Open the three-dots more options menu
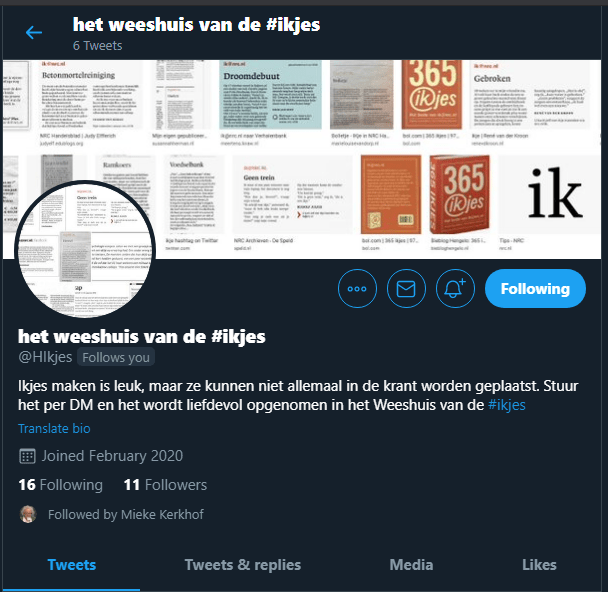This screenshot has width=608, height=592. (x=357, y=289)
